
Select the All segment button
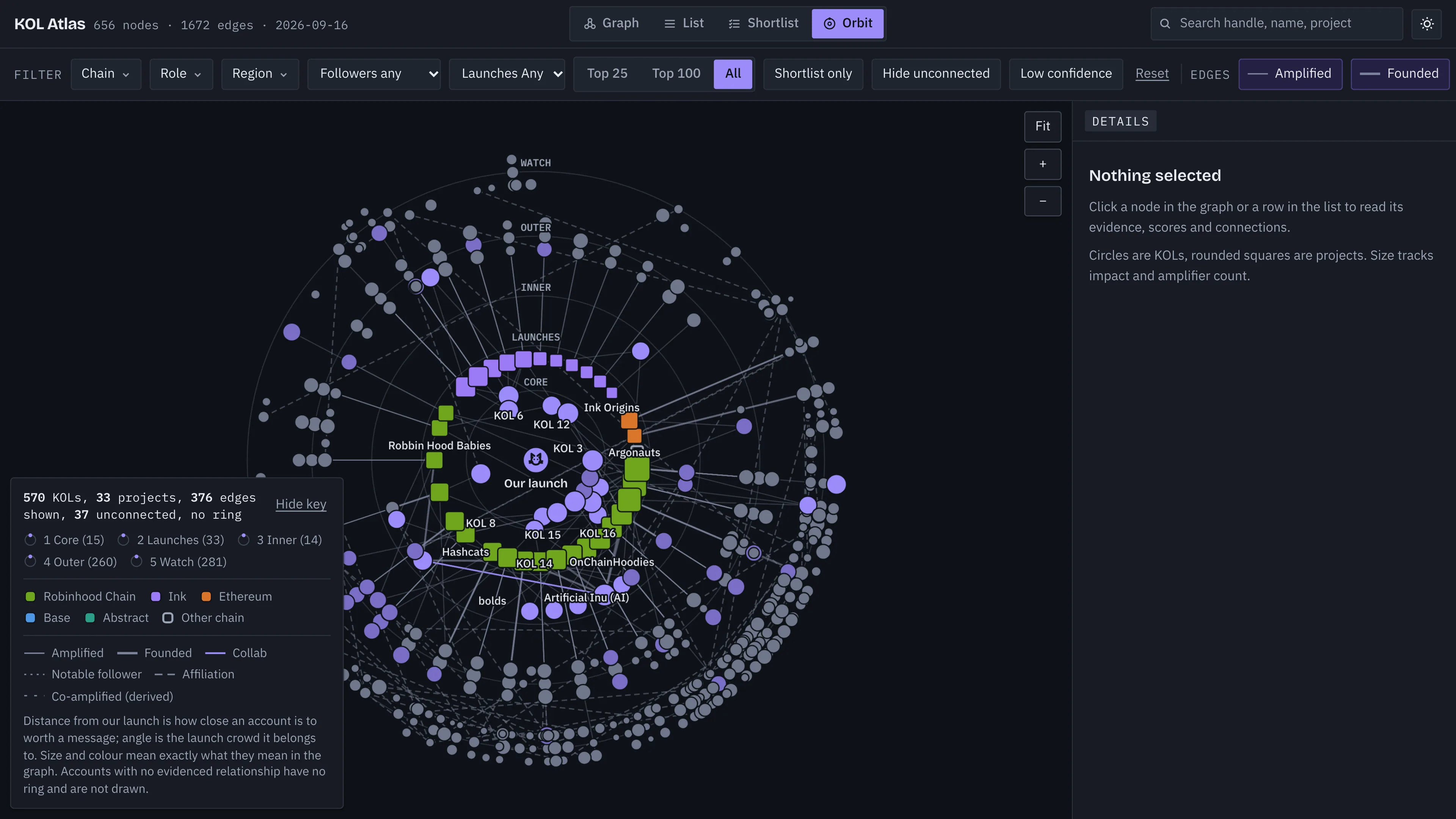(733, 74)
